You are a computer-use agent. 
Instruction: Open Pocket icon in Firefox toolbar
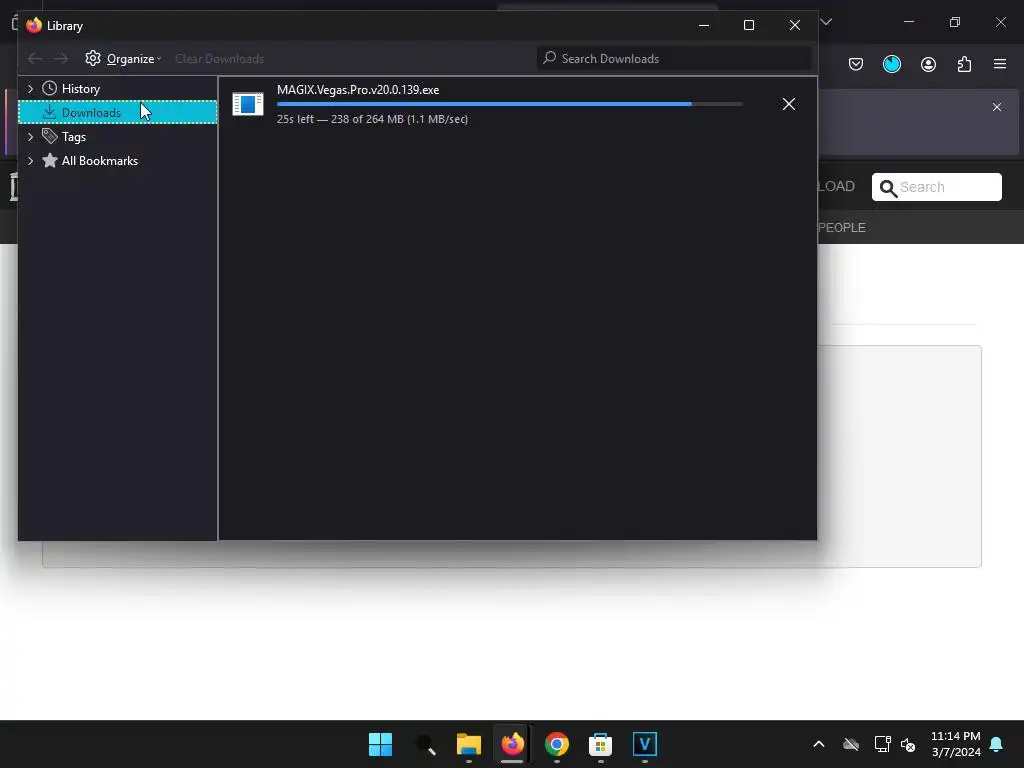point(856,64)
